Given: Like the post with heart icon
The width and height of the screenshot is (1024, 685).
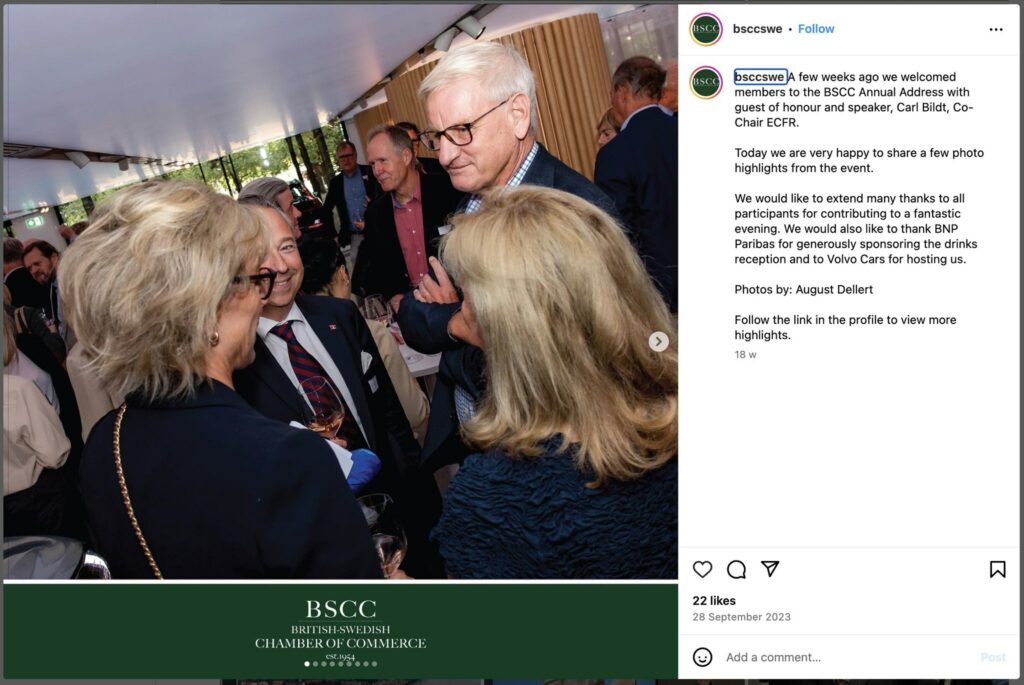Looking at the screenshot, I should [x=703, y=569].
